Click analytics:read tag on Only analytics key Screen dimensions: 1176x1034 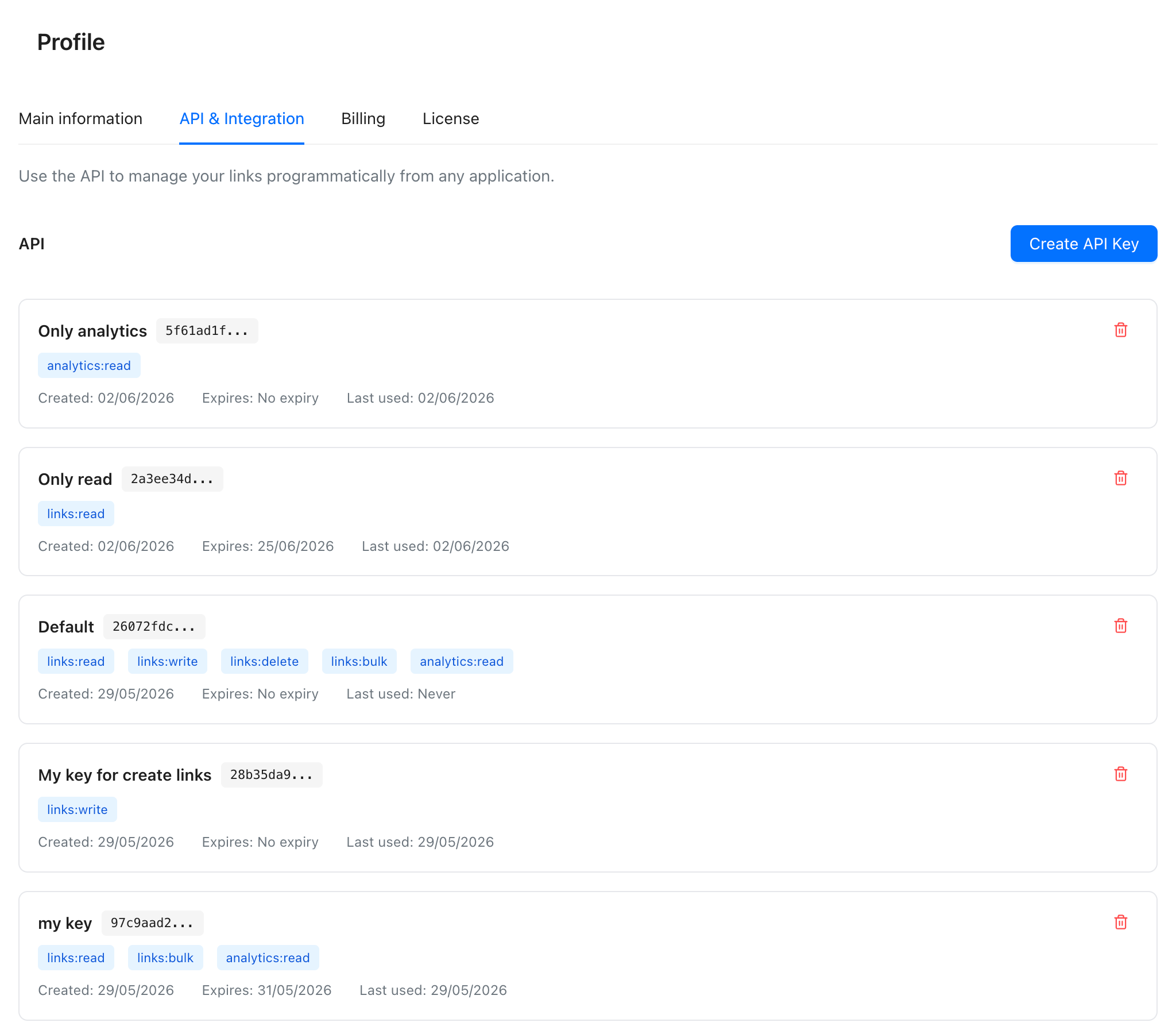[89, 365]
